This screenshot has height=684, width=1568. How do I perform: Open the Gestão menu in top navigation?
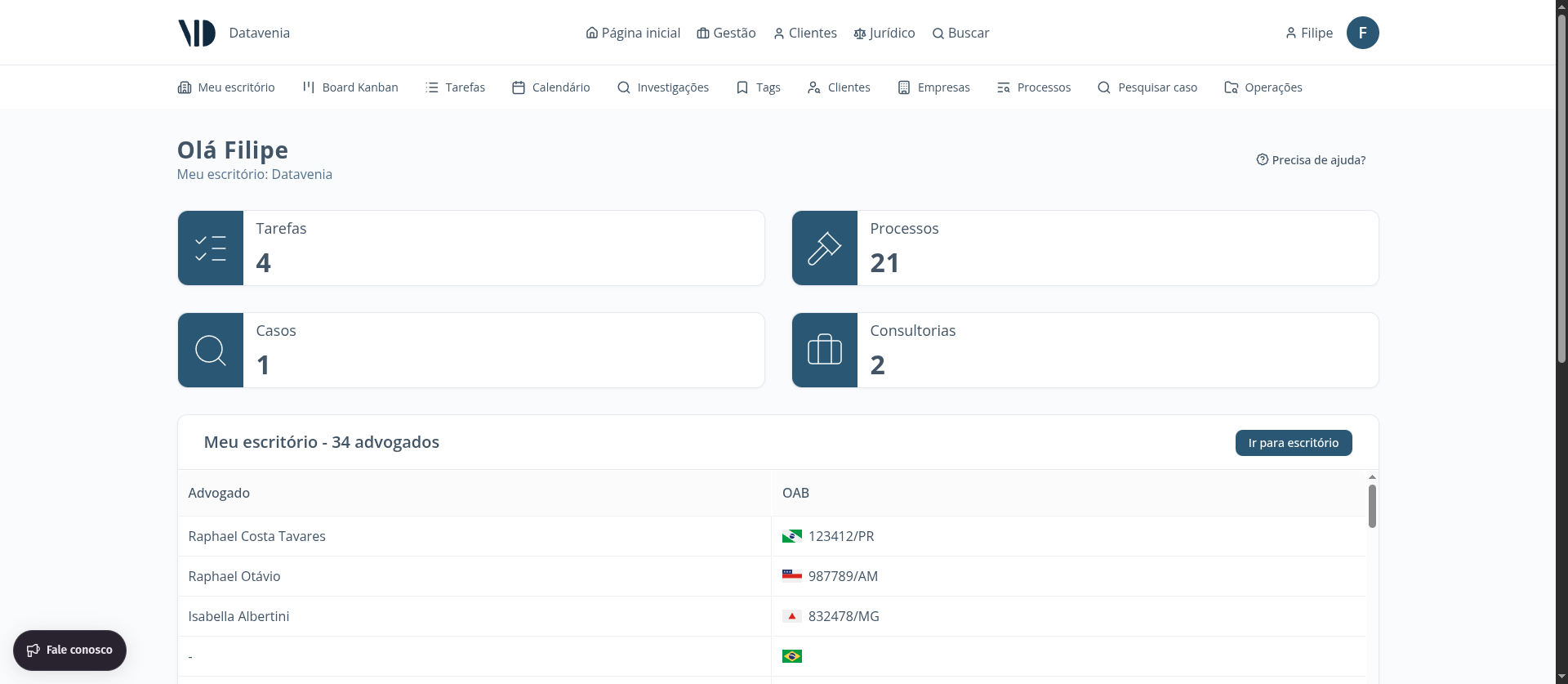pyautogui.click(x=726, y=33)
